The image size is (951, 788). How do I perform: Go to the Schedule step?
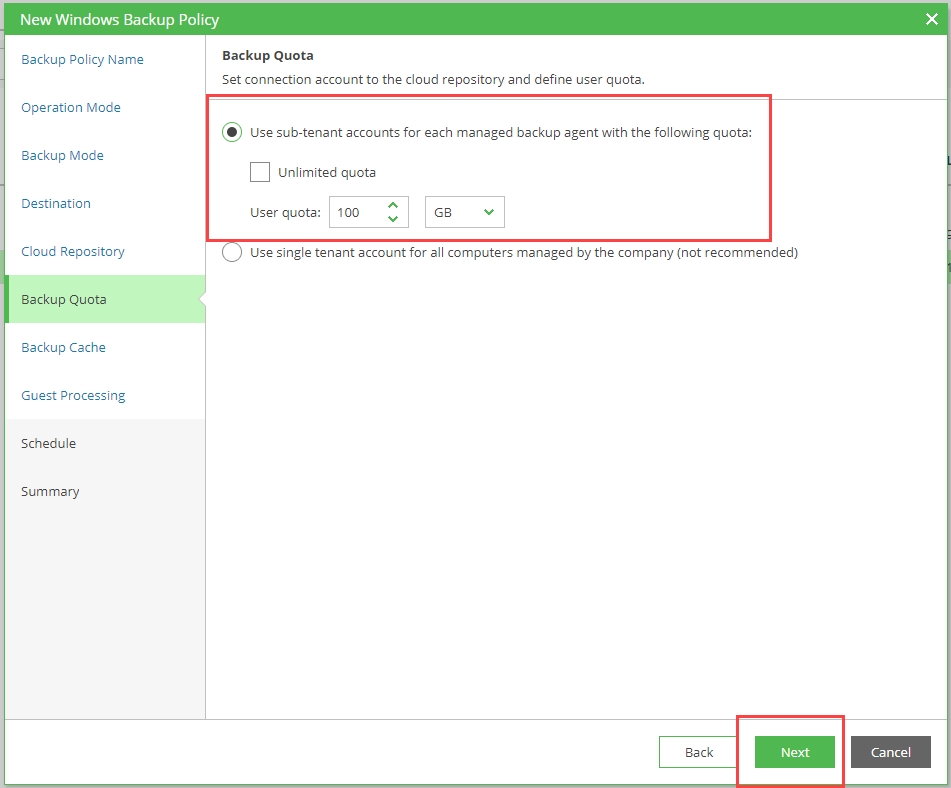48,443
